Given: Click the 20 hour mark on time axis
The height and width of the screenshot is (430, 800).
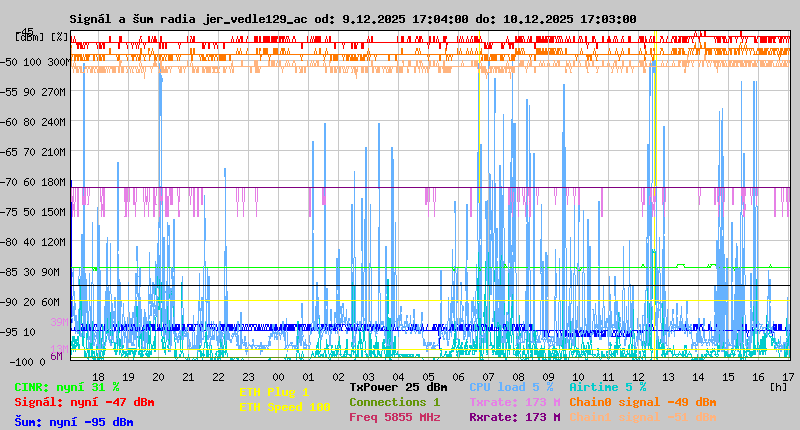Looking at the screenshot, I should point(159,376).
